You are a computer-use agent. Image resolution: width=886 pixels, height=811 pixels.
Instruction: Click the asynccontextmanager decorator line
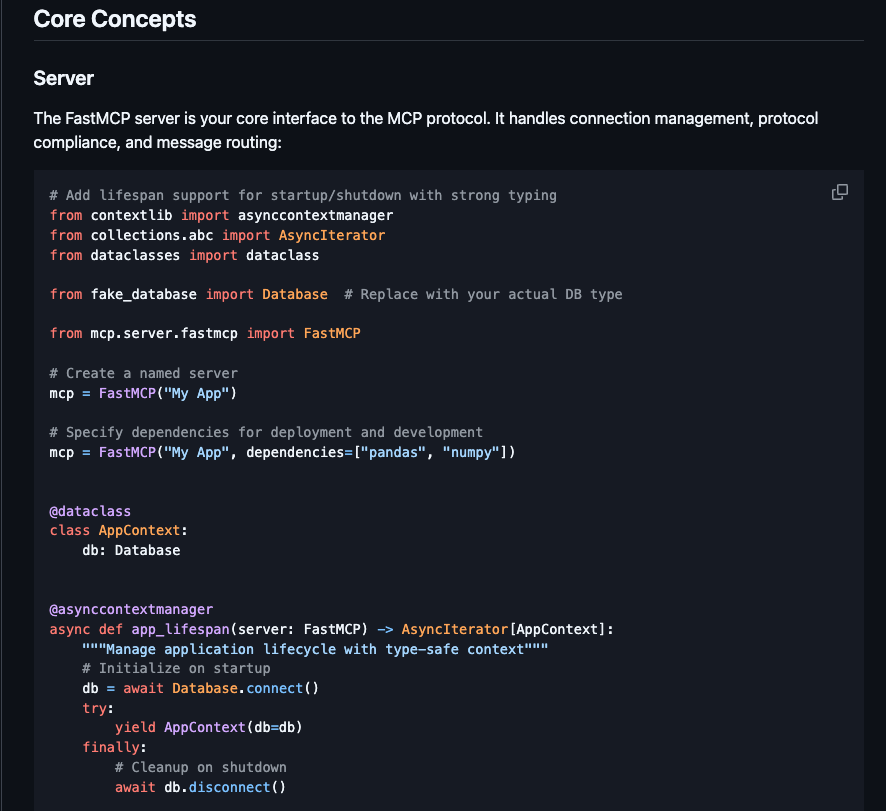click(132, 609)
